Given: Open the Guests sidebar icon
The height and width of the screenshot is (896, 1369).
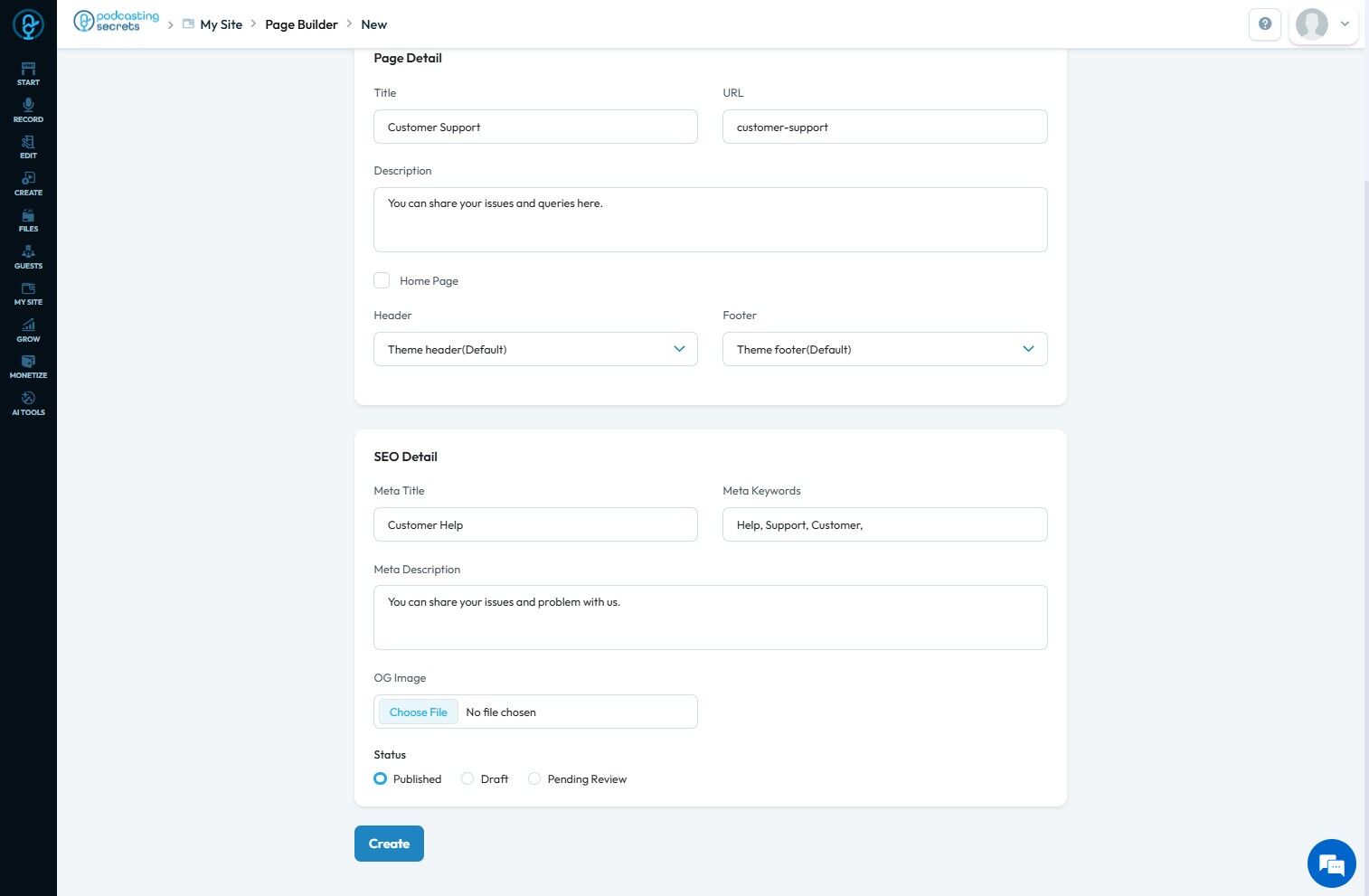Looking at the screenshot, I should pos(28,257).
